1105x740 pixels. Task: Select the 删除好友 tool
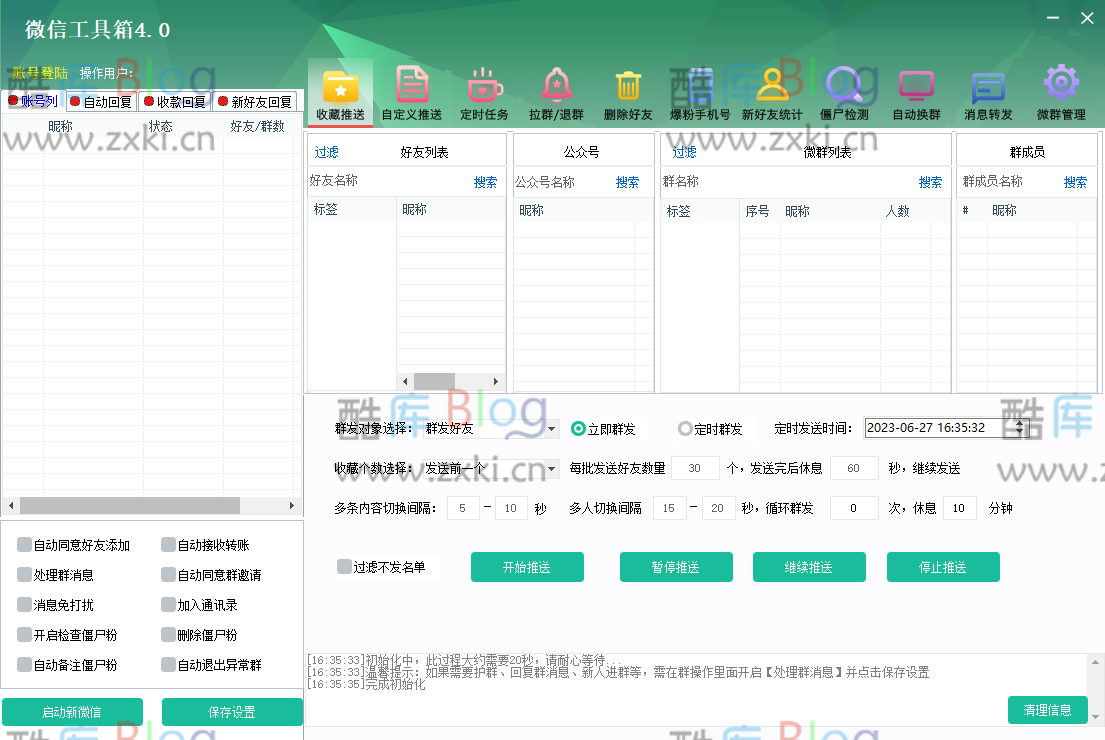coord(628,92)
